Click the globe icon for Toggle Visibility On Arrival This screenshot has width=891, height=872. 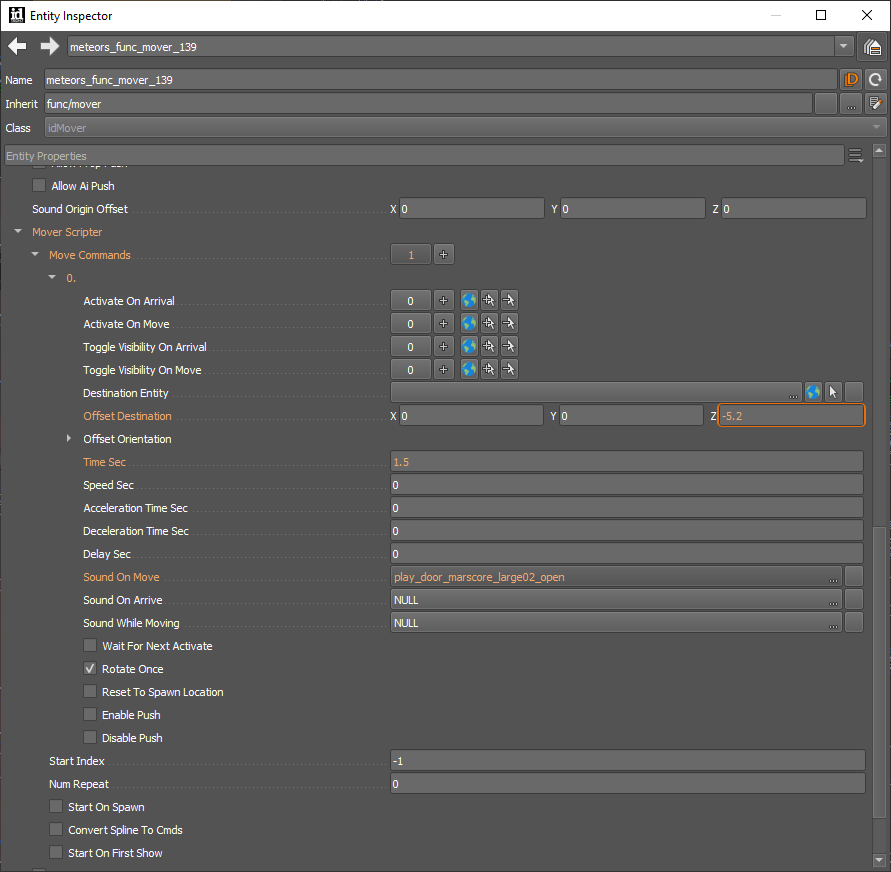[x=469, y=347]
